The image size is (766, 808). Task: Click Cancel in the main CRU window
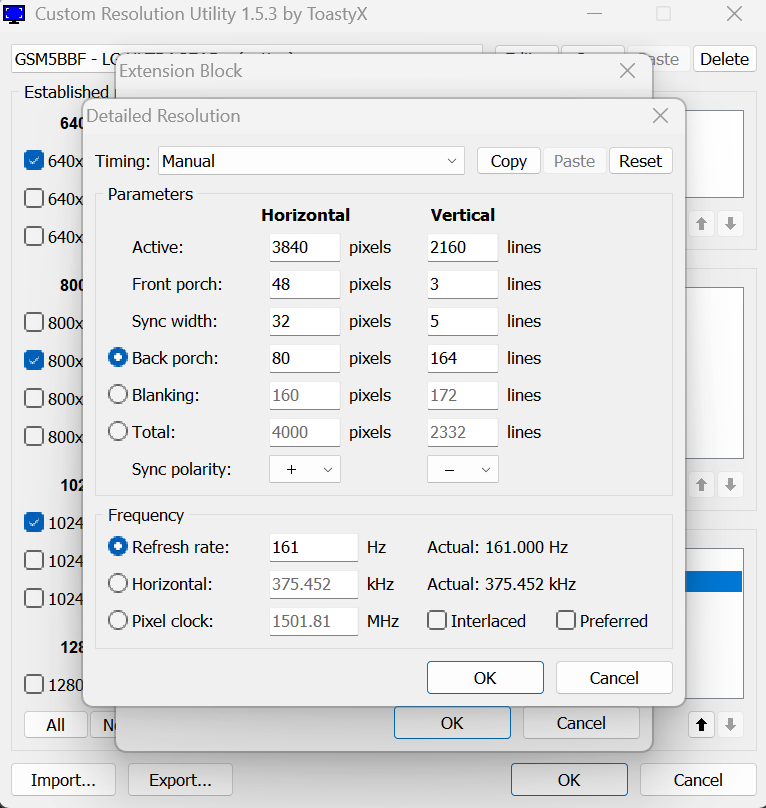[698, 780]
